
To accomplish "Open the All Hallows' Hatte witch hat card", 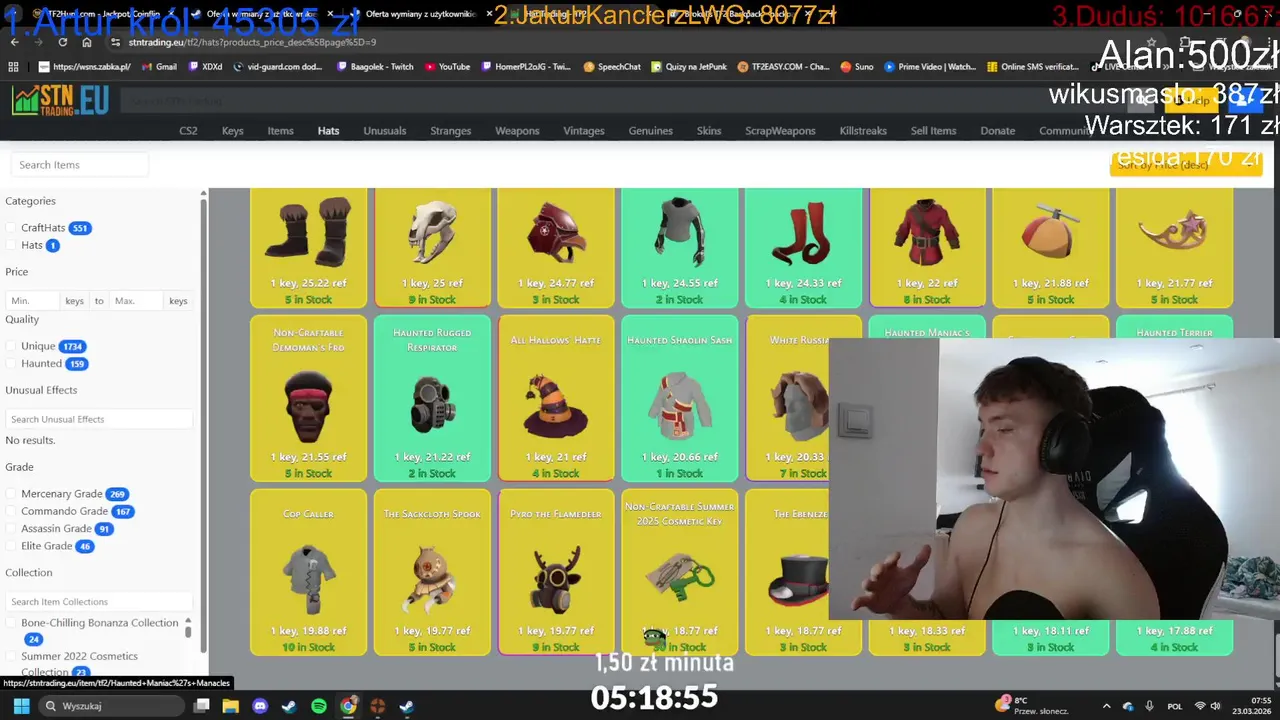I will (x=556, y=399).
